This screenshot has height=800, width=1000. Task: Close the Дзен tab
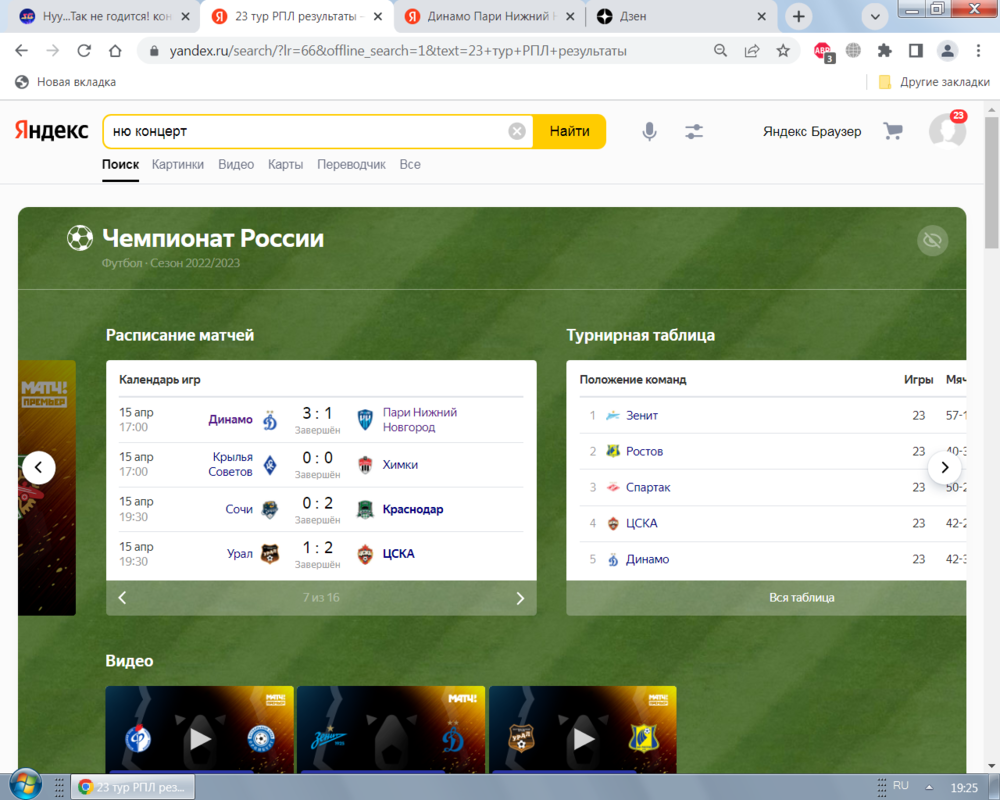761,17
